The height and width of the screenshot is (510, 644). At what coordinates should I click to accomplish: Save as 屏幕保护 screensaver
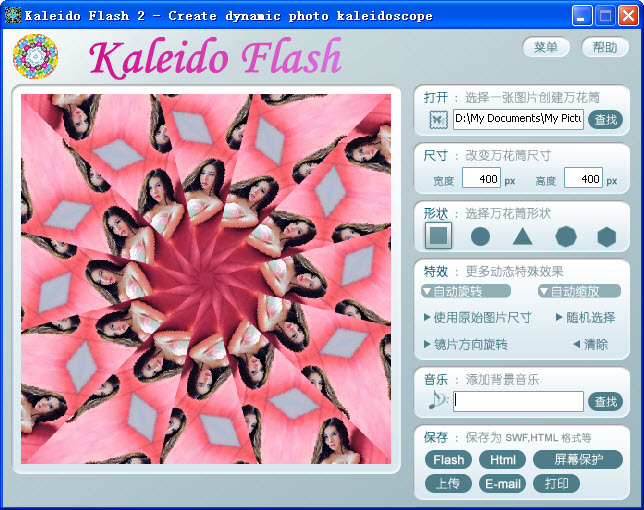coord(578,459)
